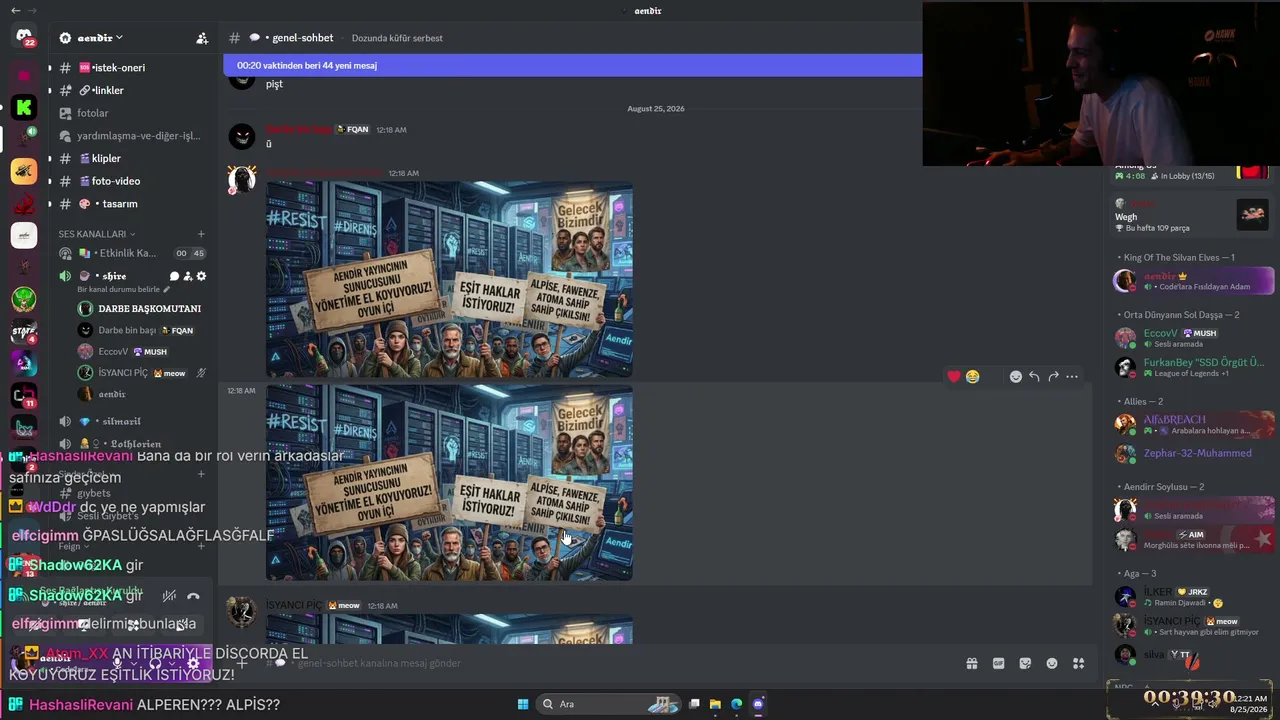This screenshot has height=720, width=1280.
Task: Open more options for the hovered message
Action: (1072, 376)
